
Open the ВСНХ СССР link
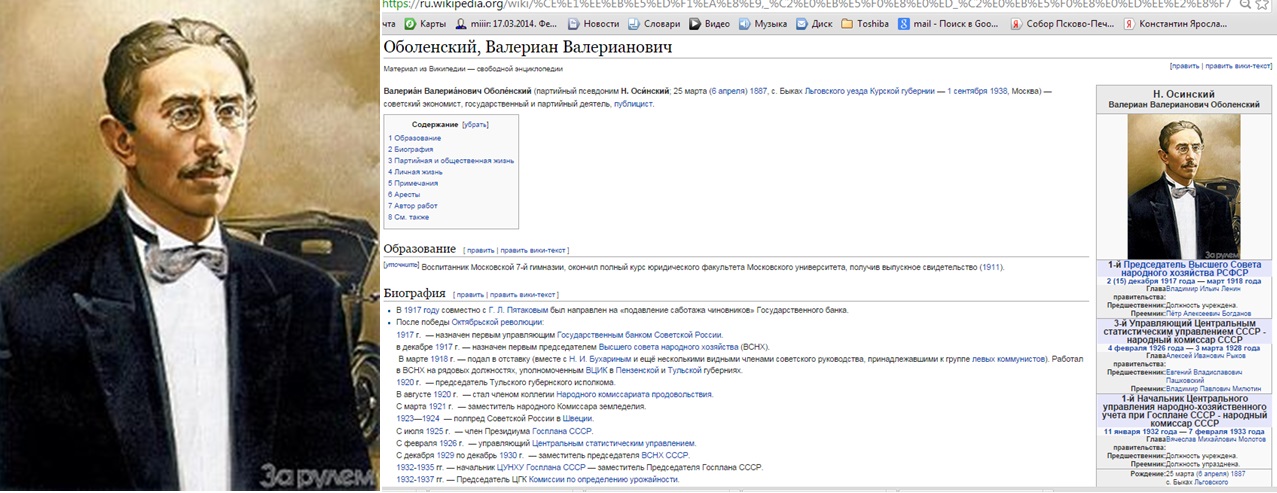tap(665, 454)
